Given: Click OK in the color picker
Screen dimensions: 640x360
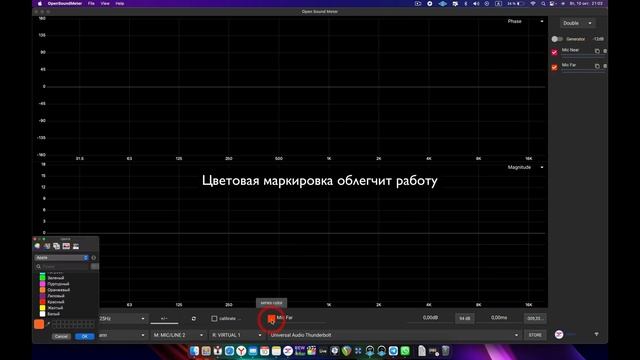Looking at the screenshot, I should (84, 336).
